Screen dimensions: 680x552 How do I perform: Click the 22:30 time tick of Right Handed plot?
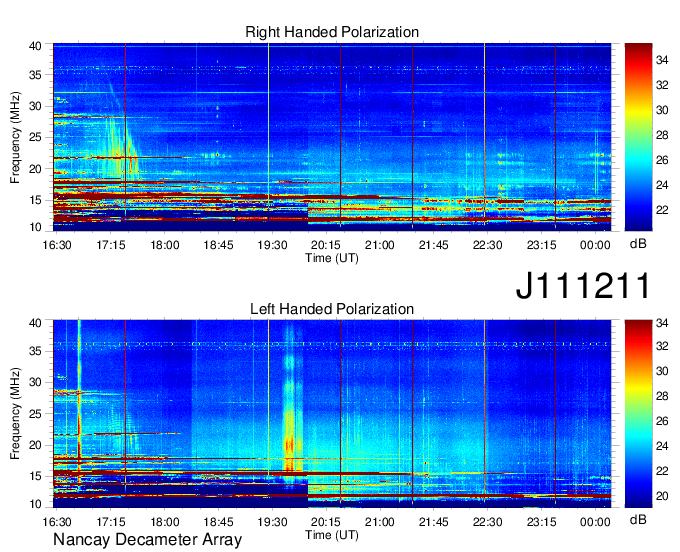tap(487, 245)
